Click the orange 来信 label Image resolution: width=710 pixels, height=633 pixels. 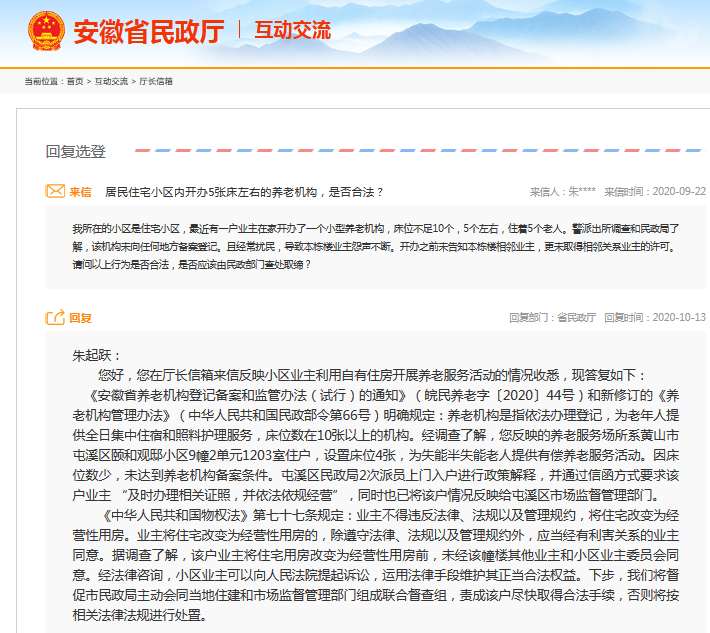pyautogui.click(x=81, y=192)
